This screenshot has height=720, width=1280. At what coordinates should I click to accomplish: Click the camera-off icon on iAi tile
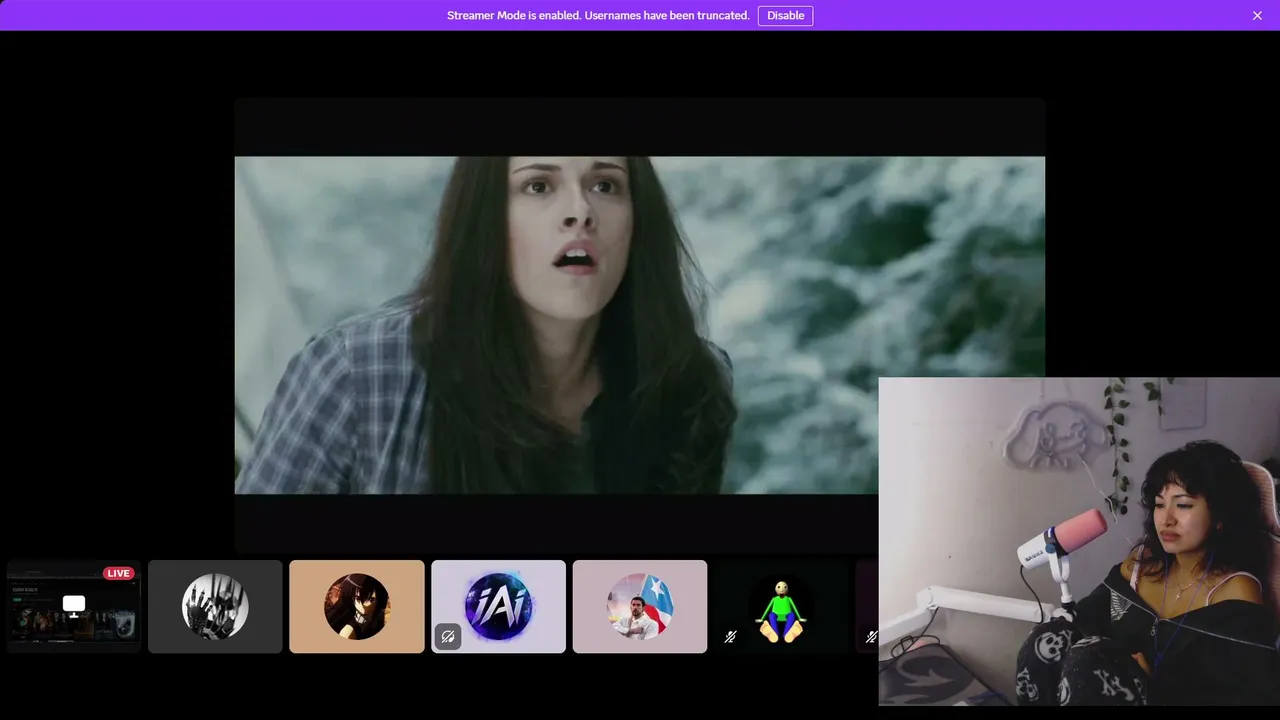(448, 636)
